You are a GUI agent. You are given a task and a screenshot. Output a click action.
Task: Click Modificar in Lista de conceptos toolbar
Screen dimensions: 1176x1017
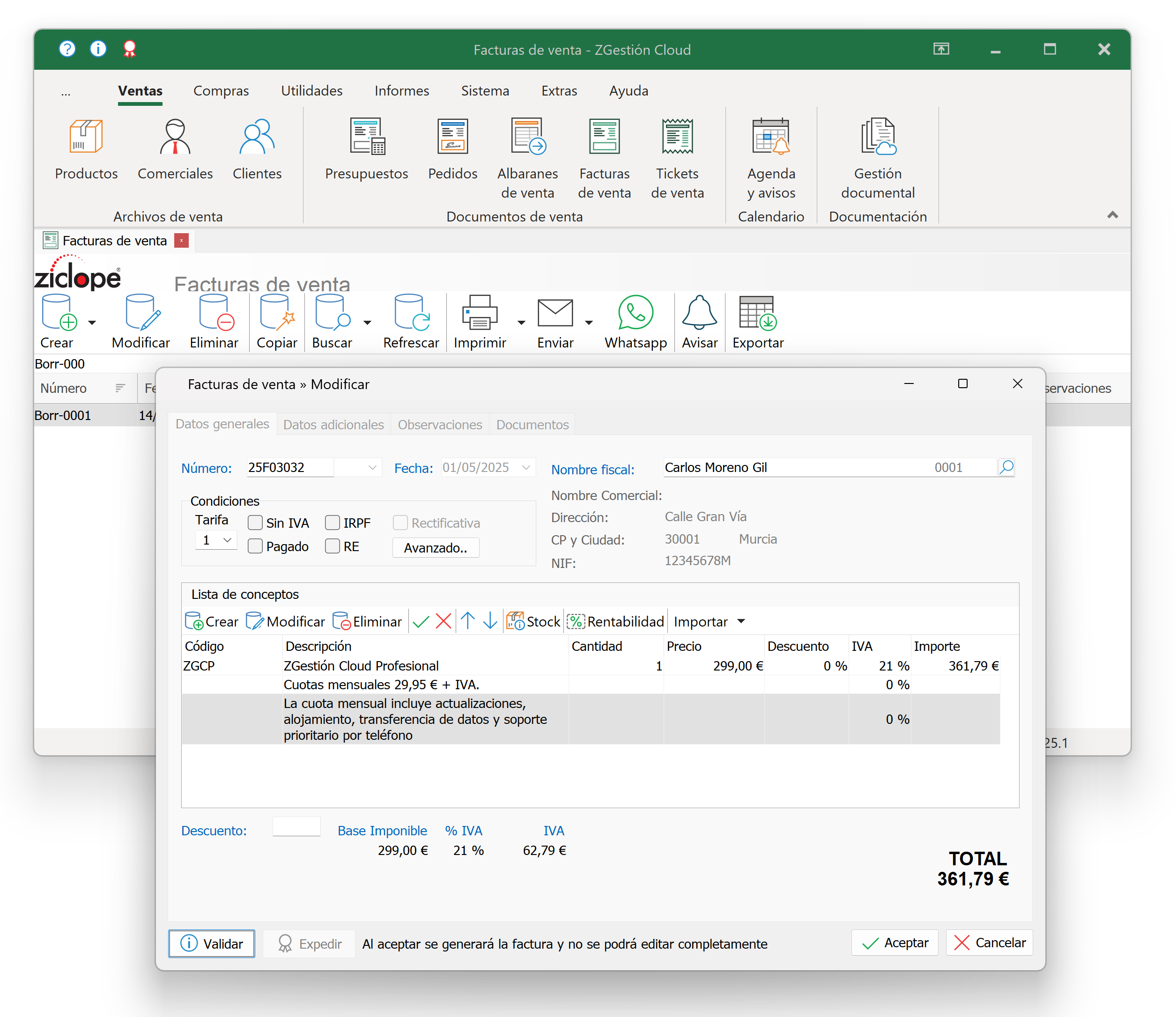pos(286,621)
